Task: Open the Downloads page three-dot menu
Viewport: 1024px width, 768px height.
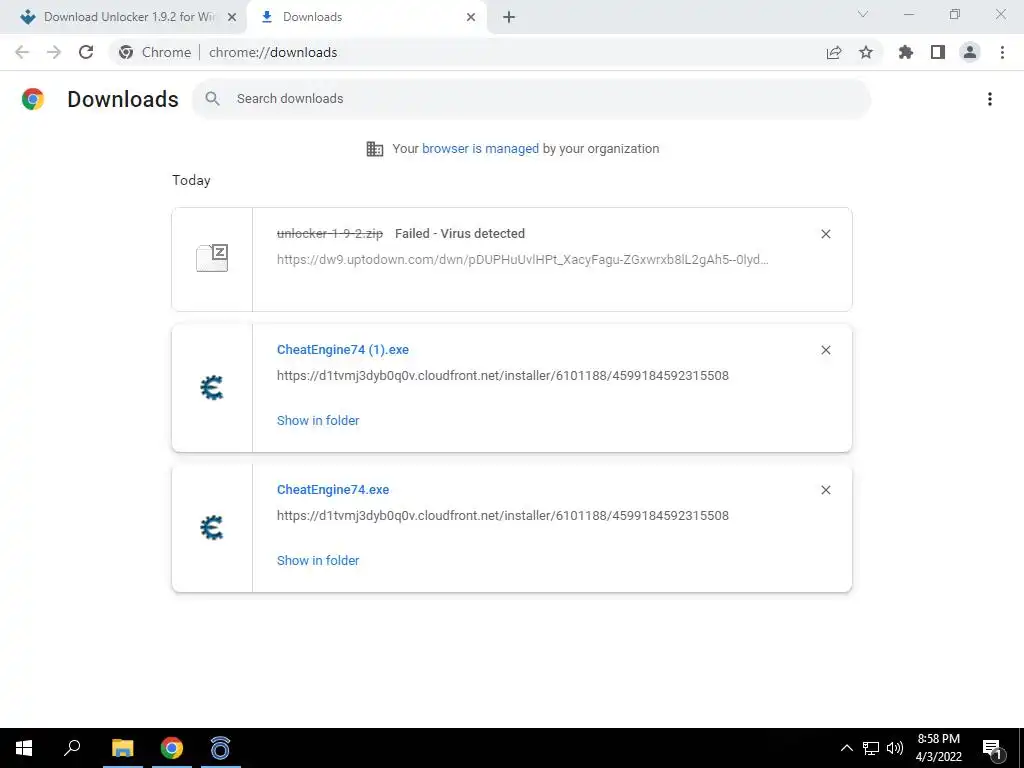Action: pyautogui.click(x=990, y=99)
